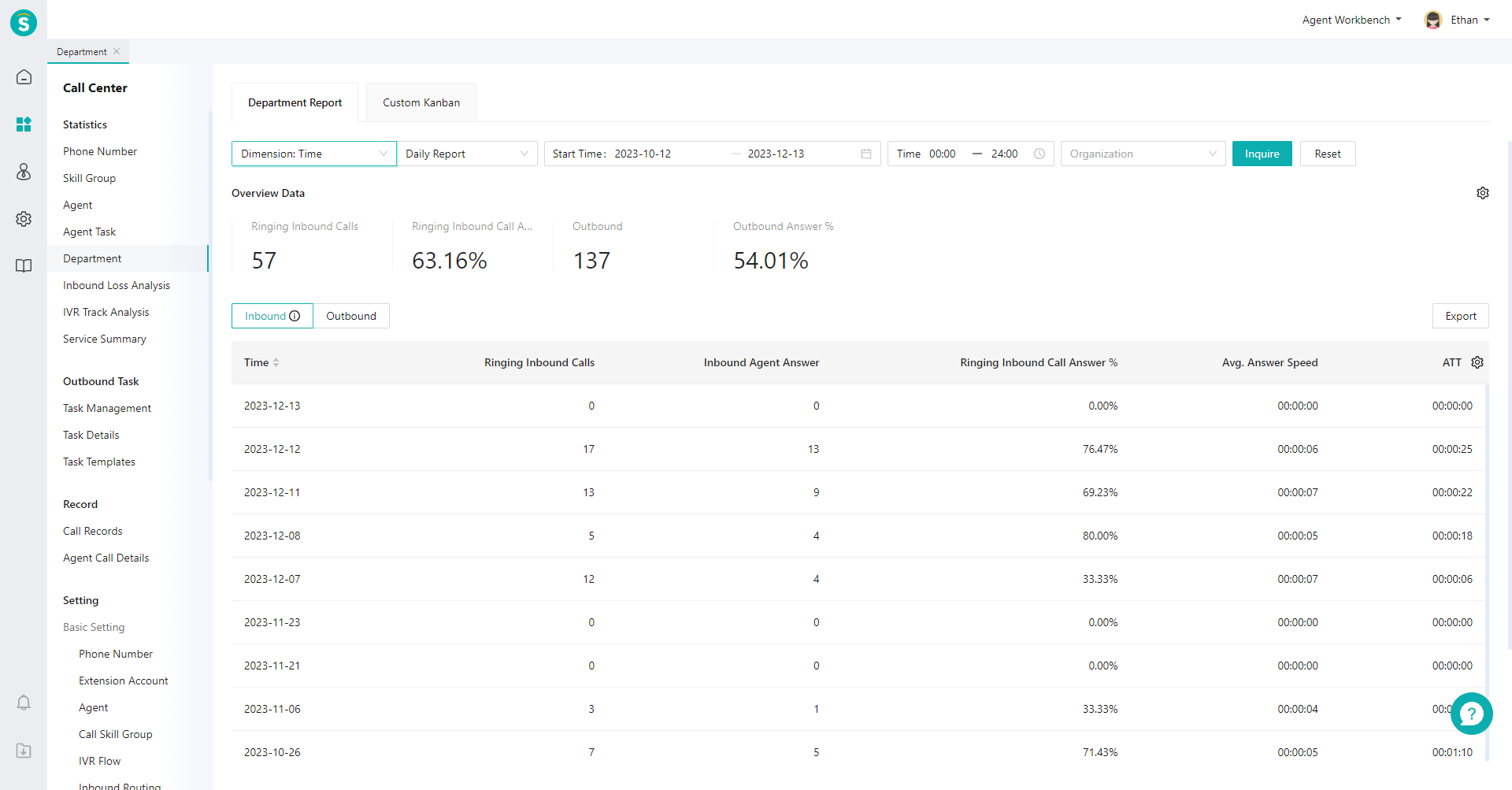Image resolution: width=1512 pixels, height=790 pixels.
Task: Open Task Templates
Action: click(x=99, y=462)
